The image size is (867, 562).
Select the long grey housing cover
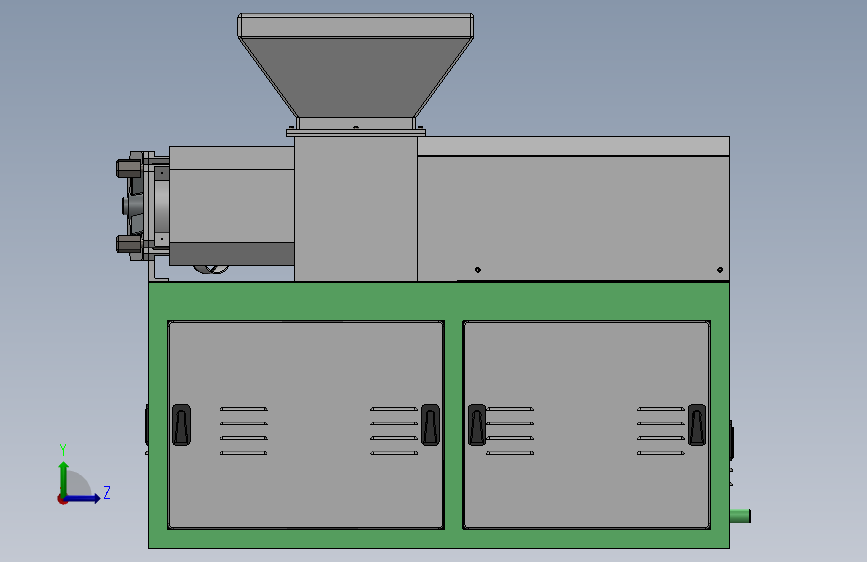pos(573,209)
